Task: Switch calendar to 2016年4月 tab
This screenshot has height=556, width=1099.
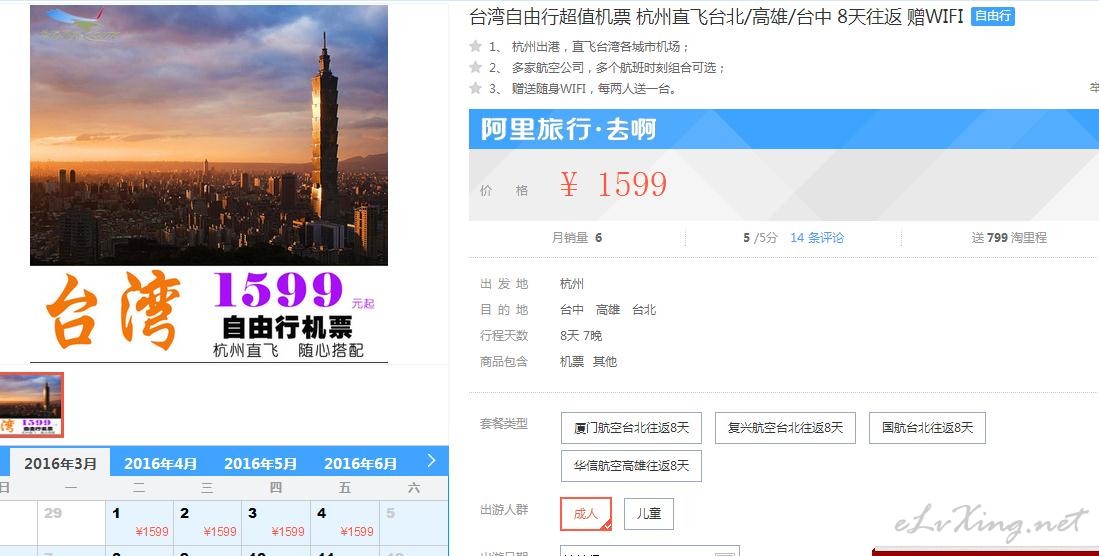Action: tap(160, 463)
